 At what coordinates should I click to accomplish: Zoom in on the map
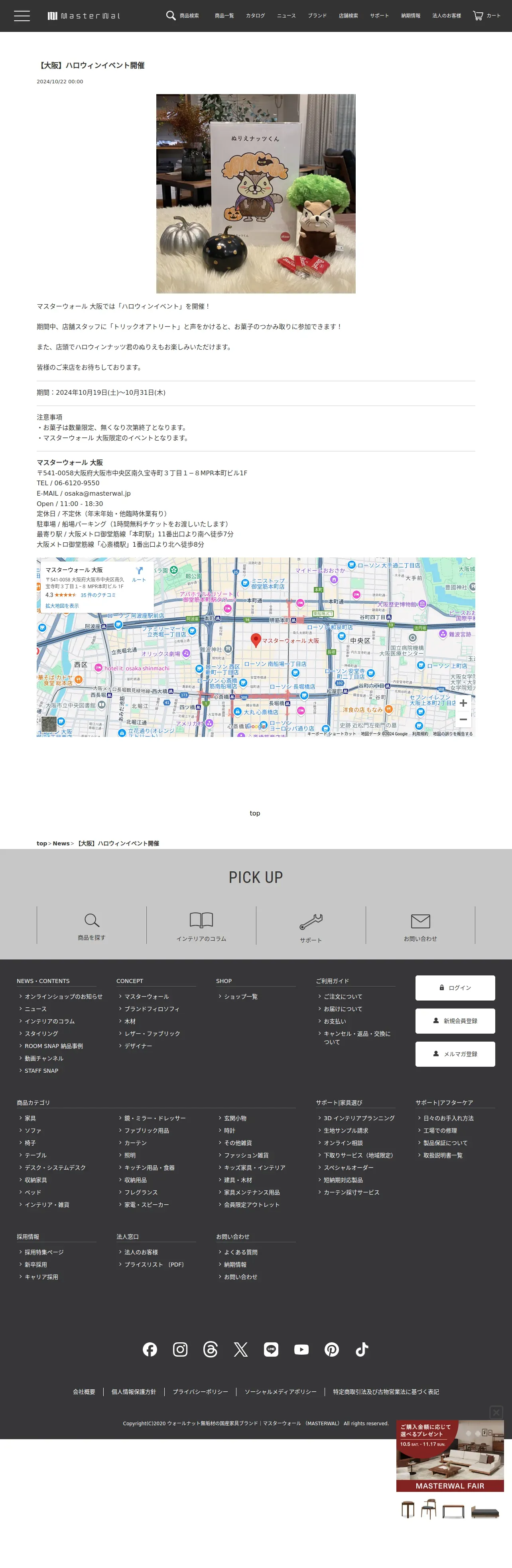[x=463, y=703]
